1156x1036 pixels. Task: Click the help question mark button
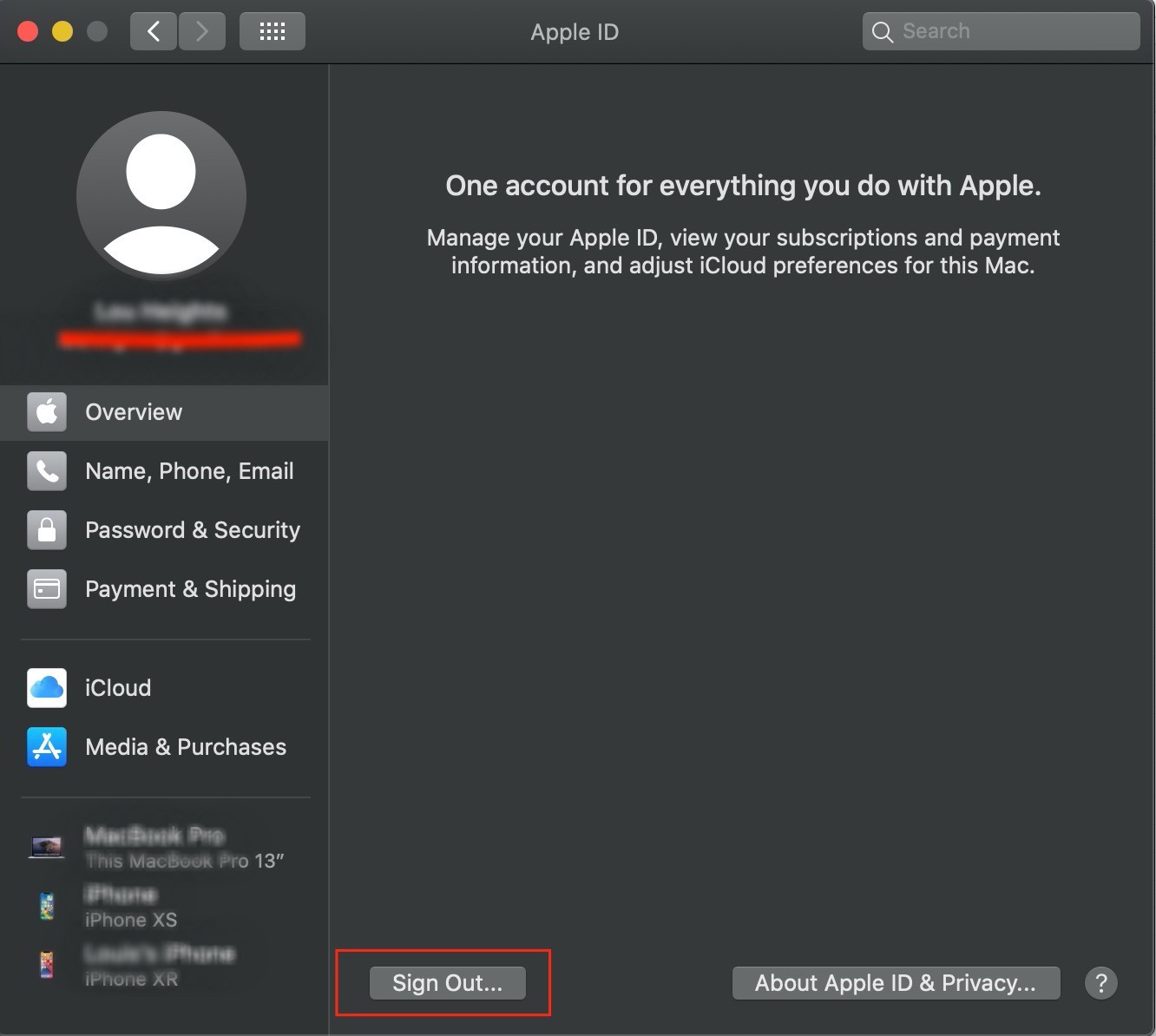click(1101, 983)
